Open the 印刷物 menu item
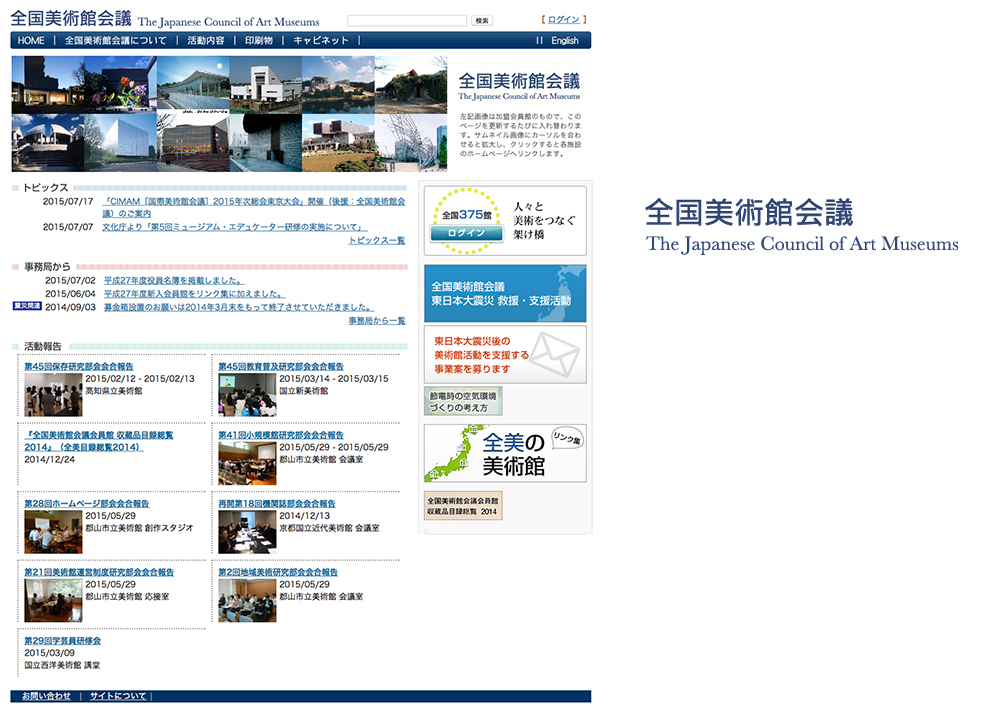The width and height of the screenshot is (1000, 706). click(x=259, y=40)
